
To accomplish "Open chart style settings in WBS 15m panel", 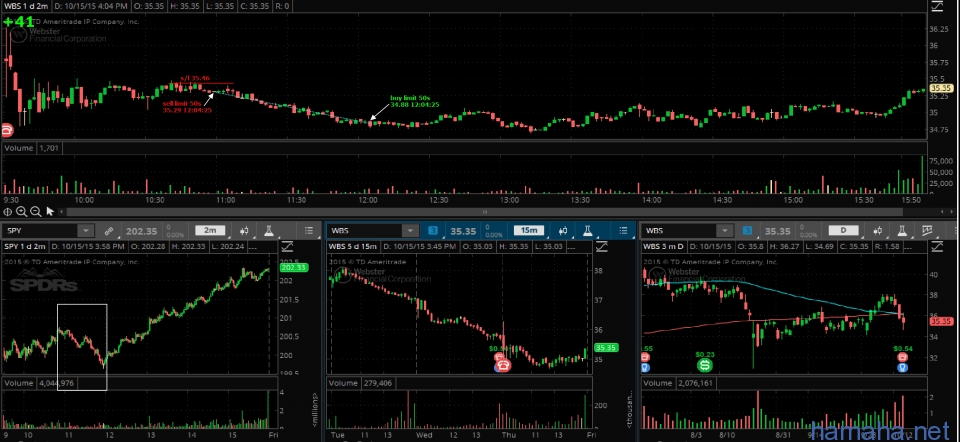I will pyautogui.click(x=563, y=231).
